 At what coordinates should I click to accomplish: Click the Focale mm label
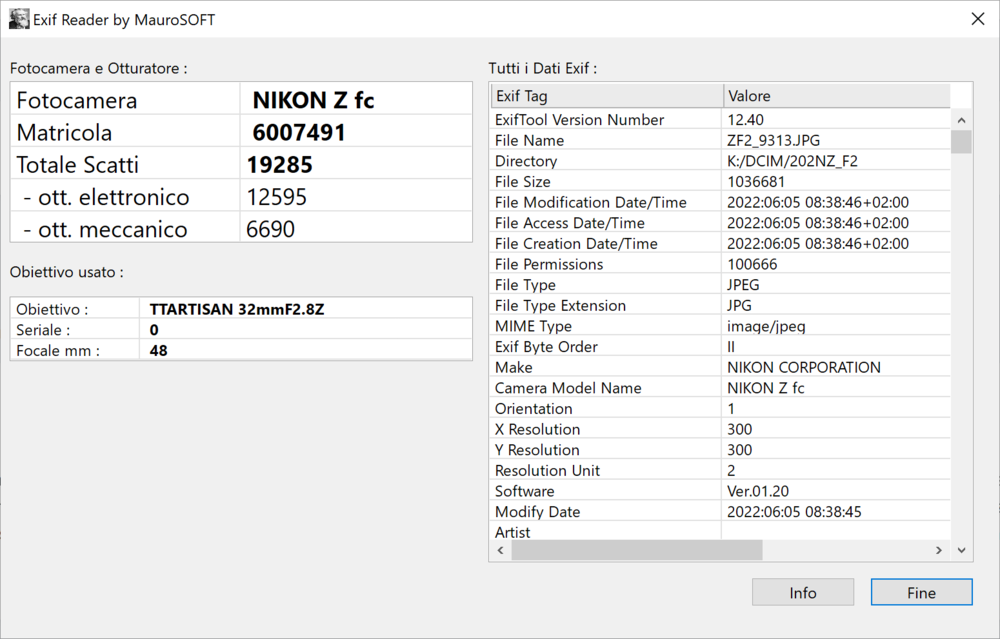point(58,350)
